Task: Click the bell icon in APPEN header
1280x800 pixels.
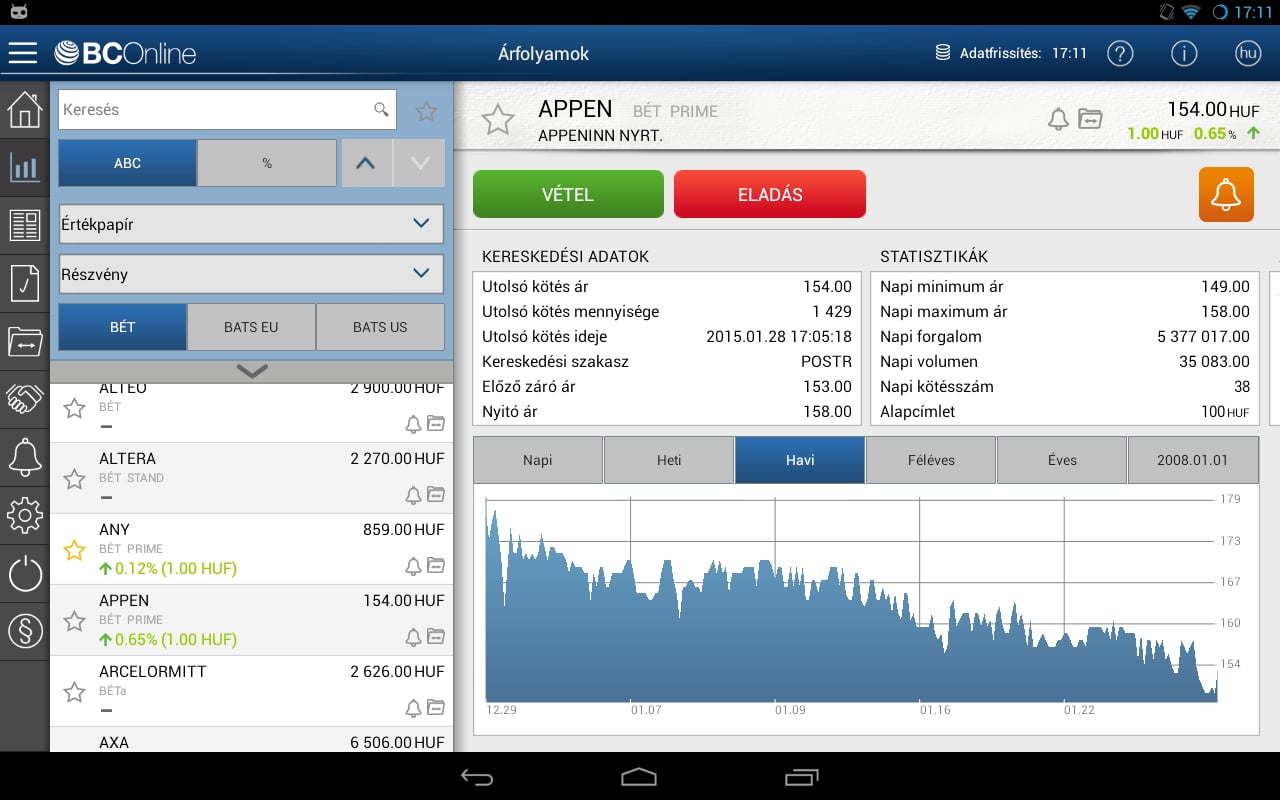Action: (1058, 119)
